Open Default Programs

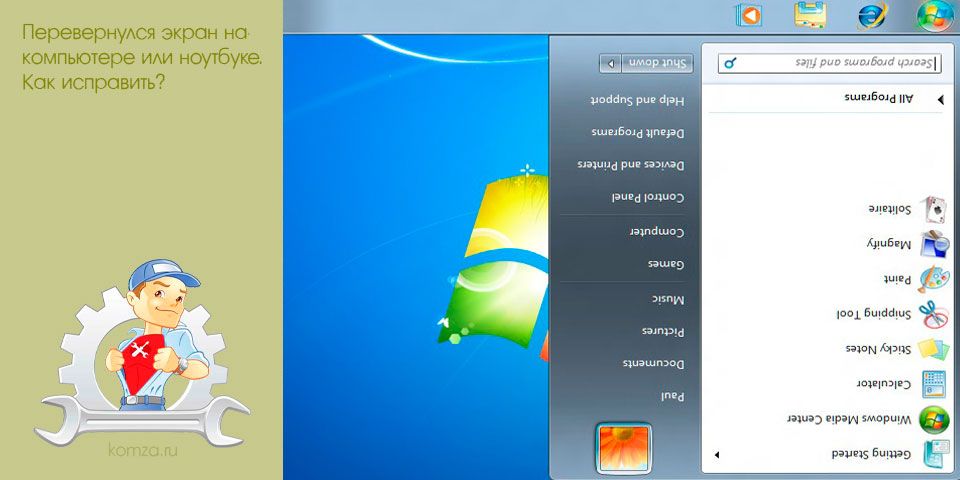[x=638, y=132]
